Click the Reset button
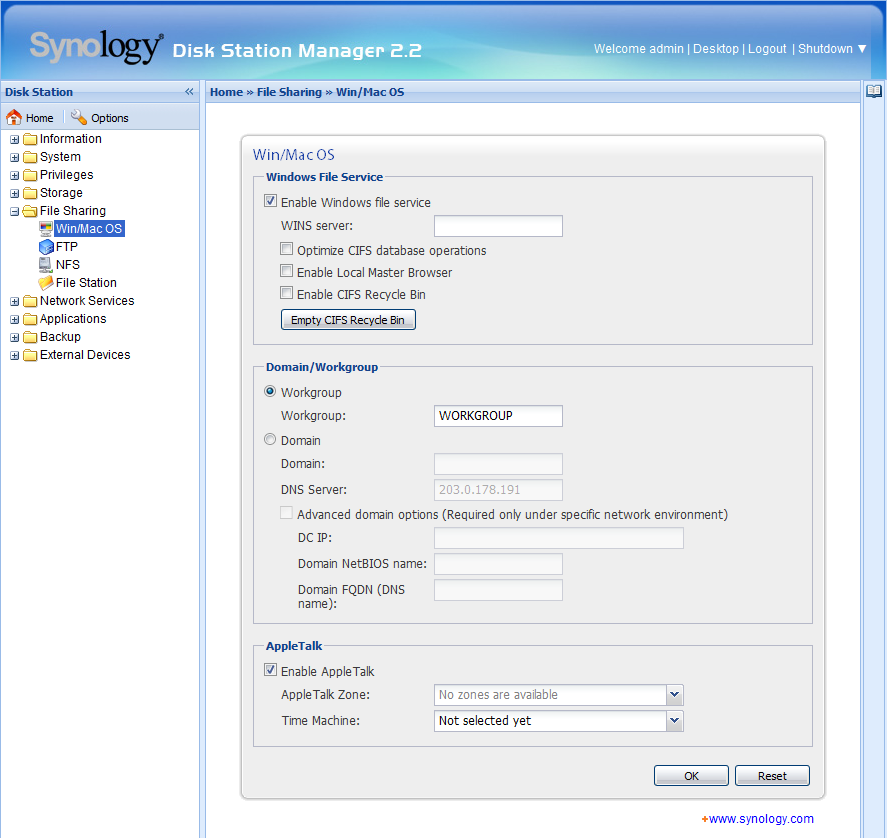 click(772, 776)
